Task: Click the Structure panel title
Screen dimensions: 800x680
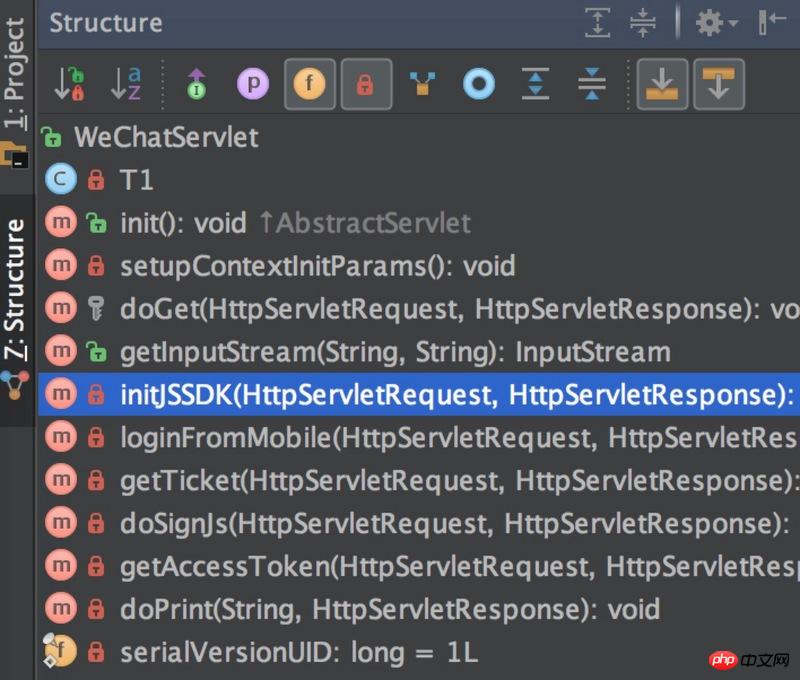Action: tap(106, 23)
